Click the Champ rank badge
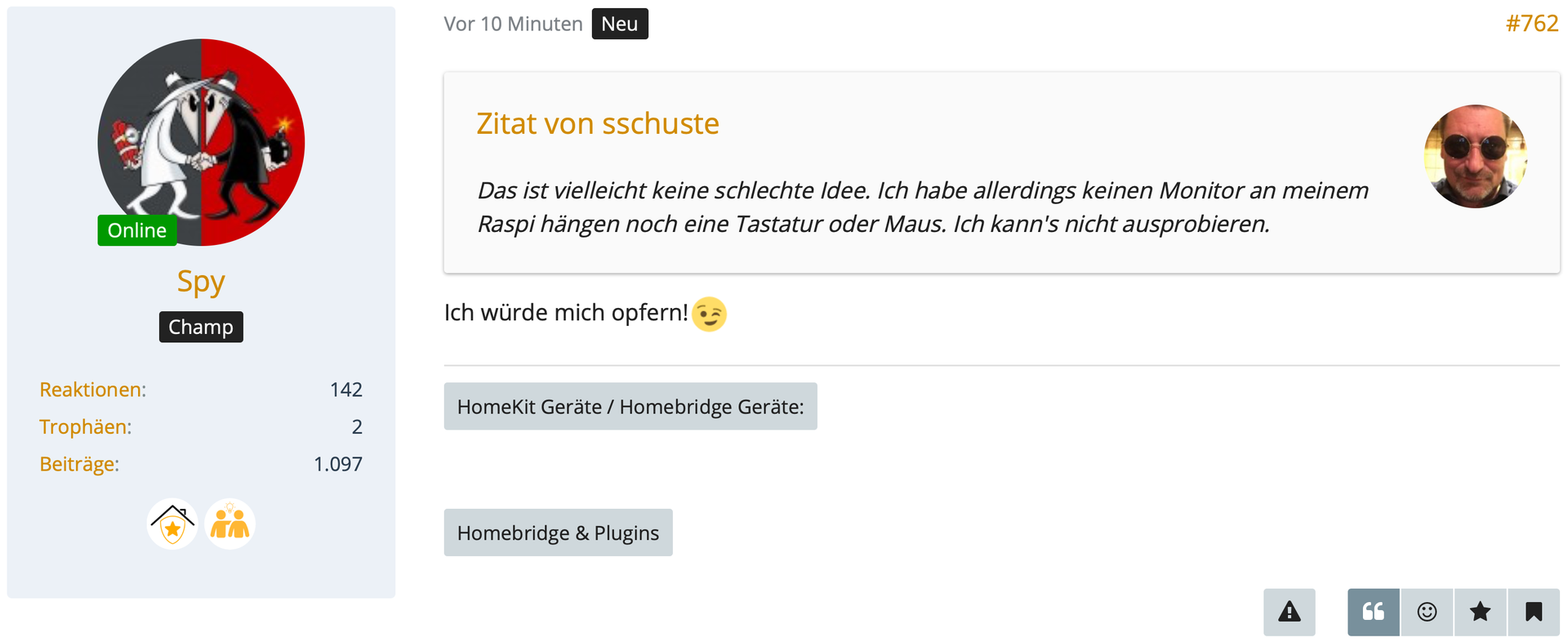1568x642 pixels. pos(201,327)
